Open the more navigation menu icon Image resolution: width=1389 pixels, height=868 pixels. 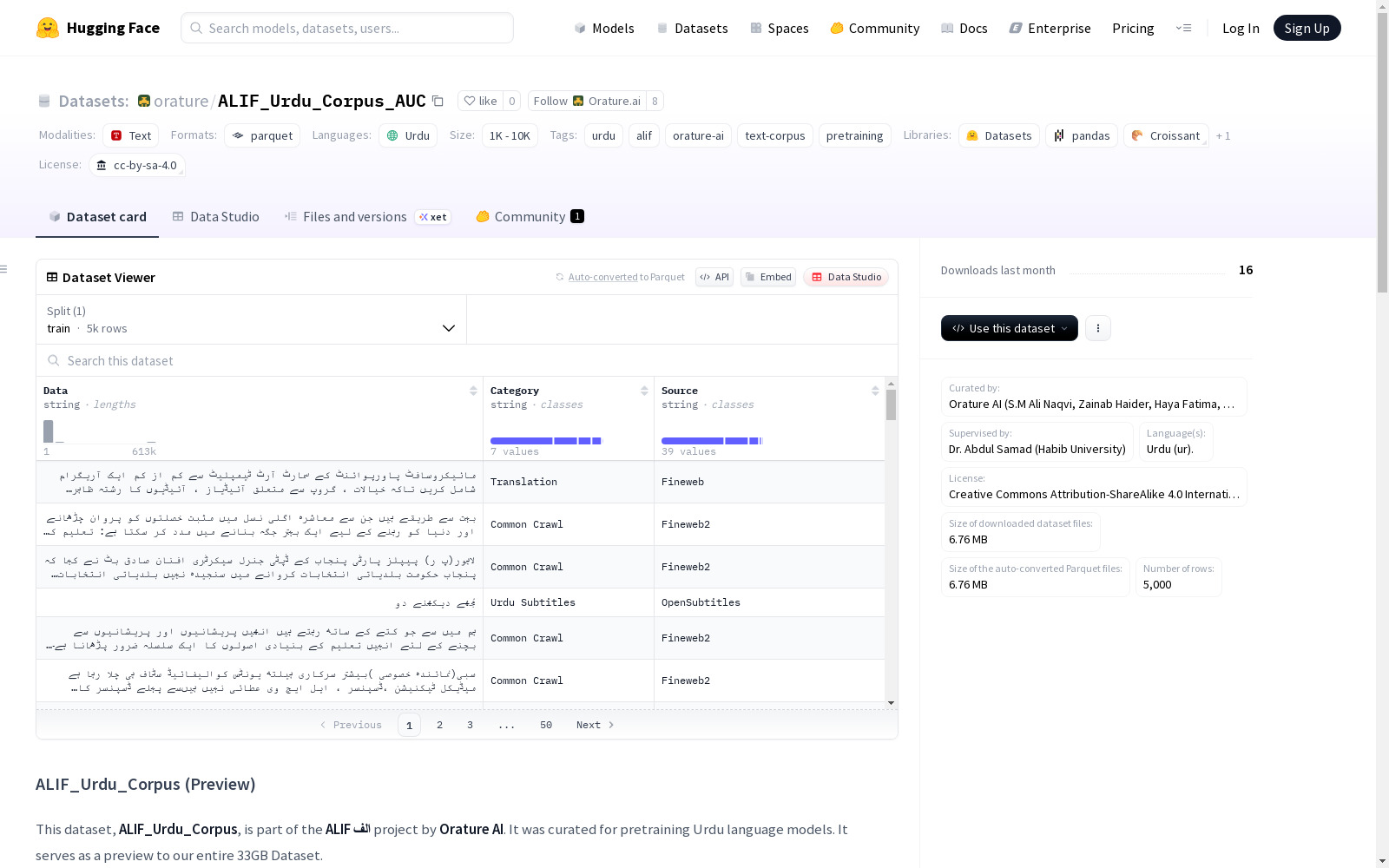pos(1183,28)
